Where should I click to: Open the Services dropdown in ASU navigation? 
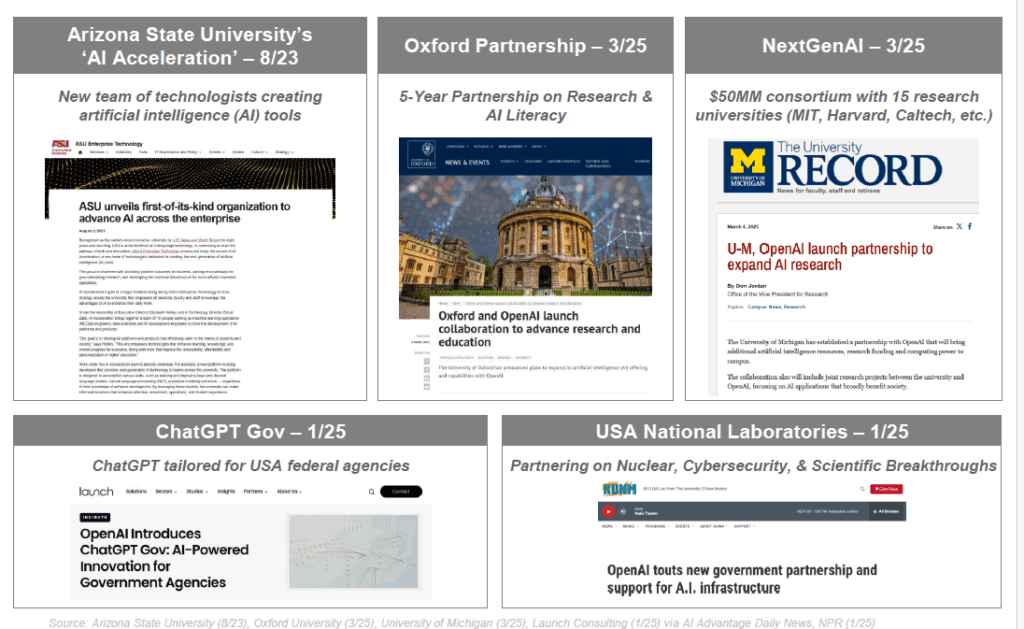(98, 152)
